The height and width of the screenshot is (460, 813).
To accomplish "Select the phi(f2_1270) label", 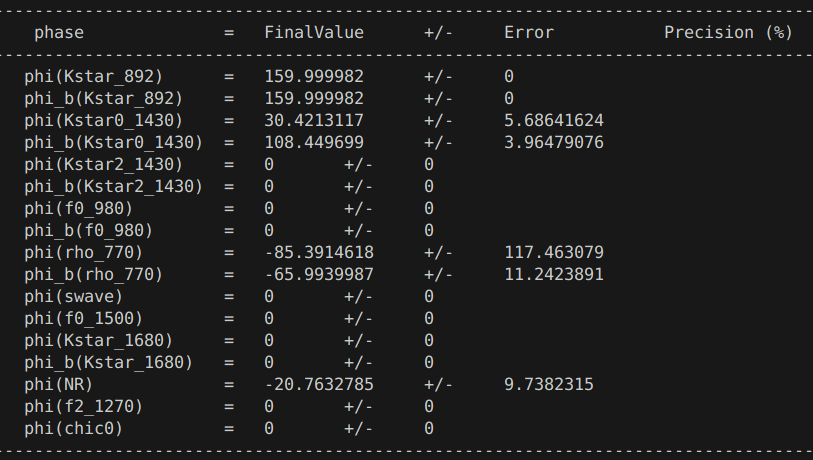I will (83, 407).
